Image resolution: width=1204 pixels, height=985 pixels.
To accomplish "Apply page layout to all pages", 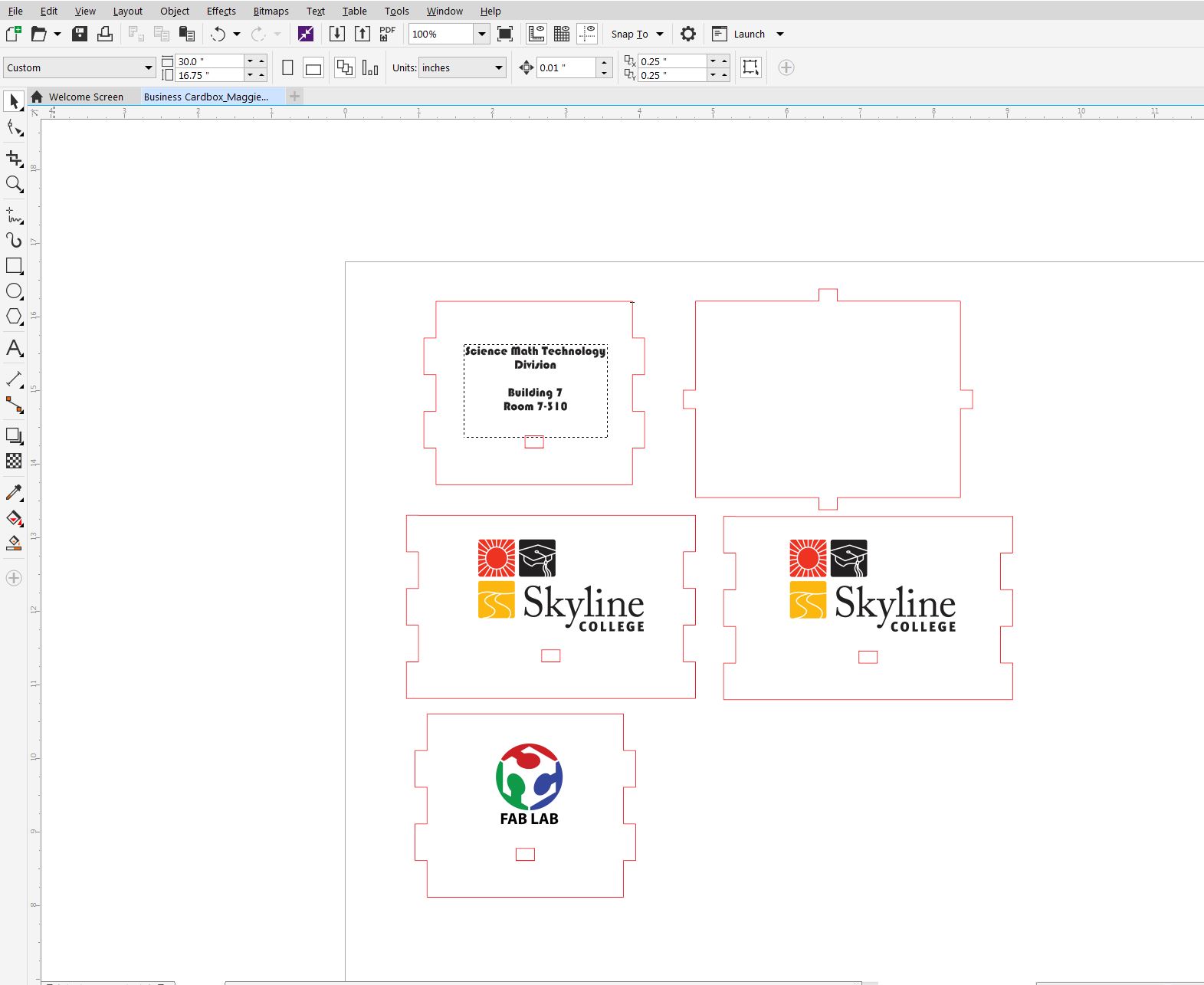I will click(x=345, y=67).
